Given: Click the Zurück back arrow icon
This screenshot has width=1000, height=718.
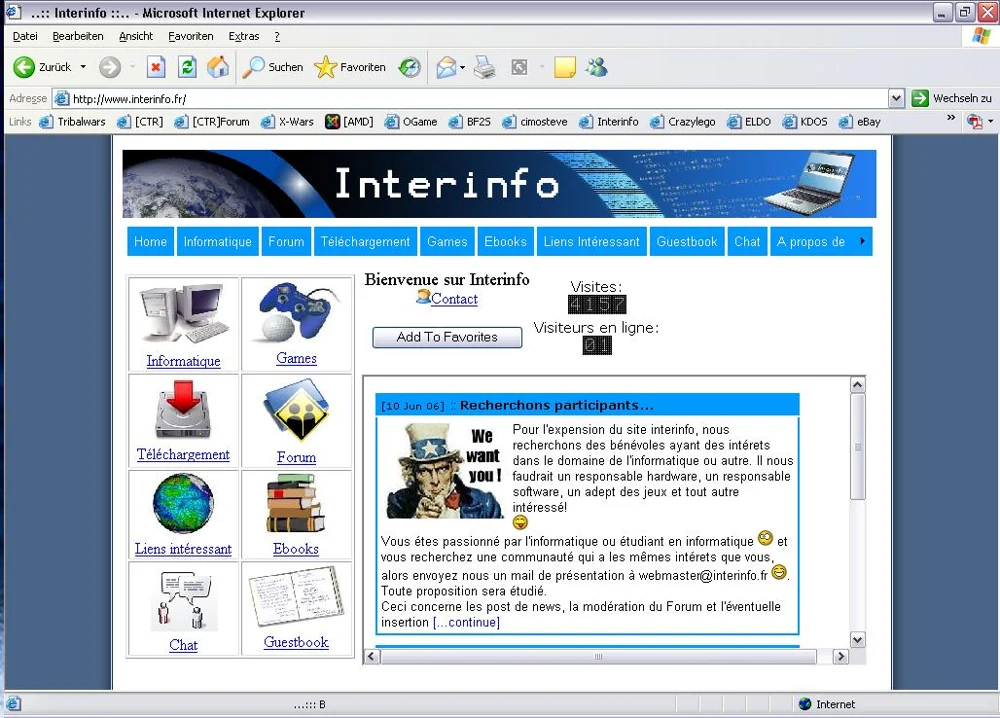Looking at the screenshot, I should (x=24, y=67).
